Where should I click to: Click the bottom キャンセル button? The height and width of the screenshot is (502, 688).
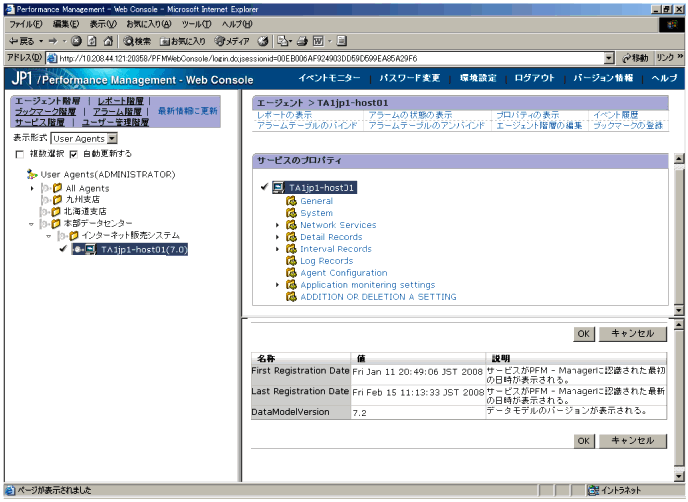(x=632, y=440)
